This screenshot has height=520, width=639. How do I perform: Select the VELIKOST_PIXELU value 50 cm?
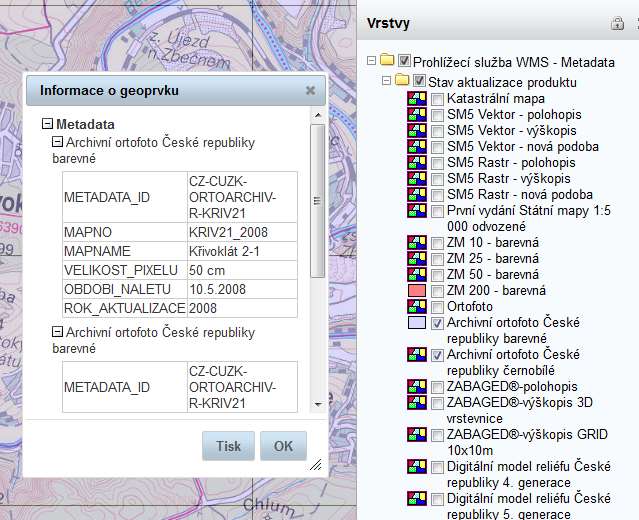coord(207,271)
